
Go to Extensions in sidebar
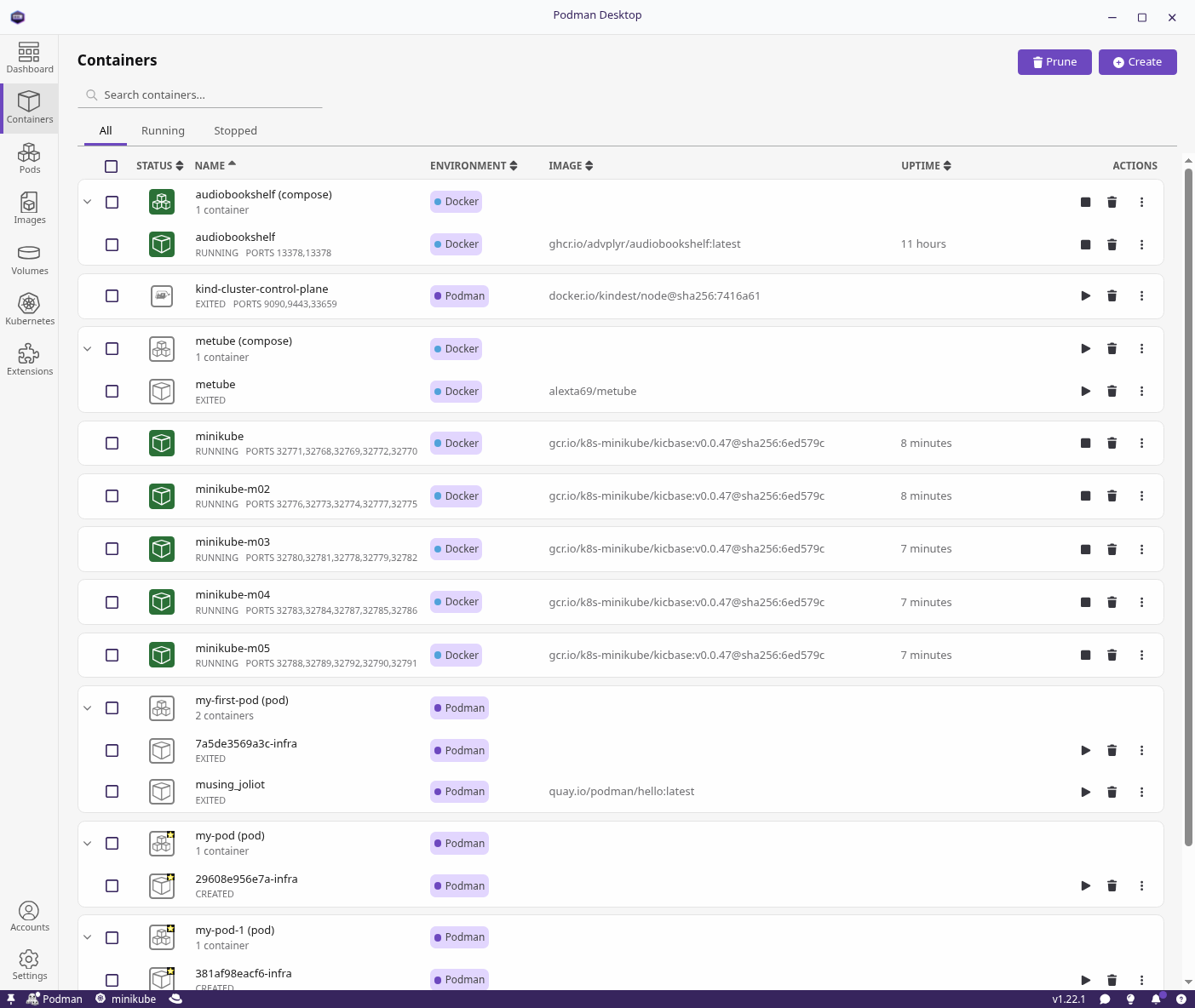point(29,359)
